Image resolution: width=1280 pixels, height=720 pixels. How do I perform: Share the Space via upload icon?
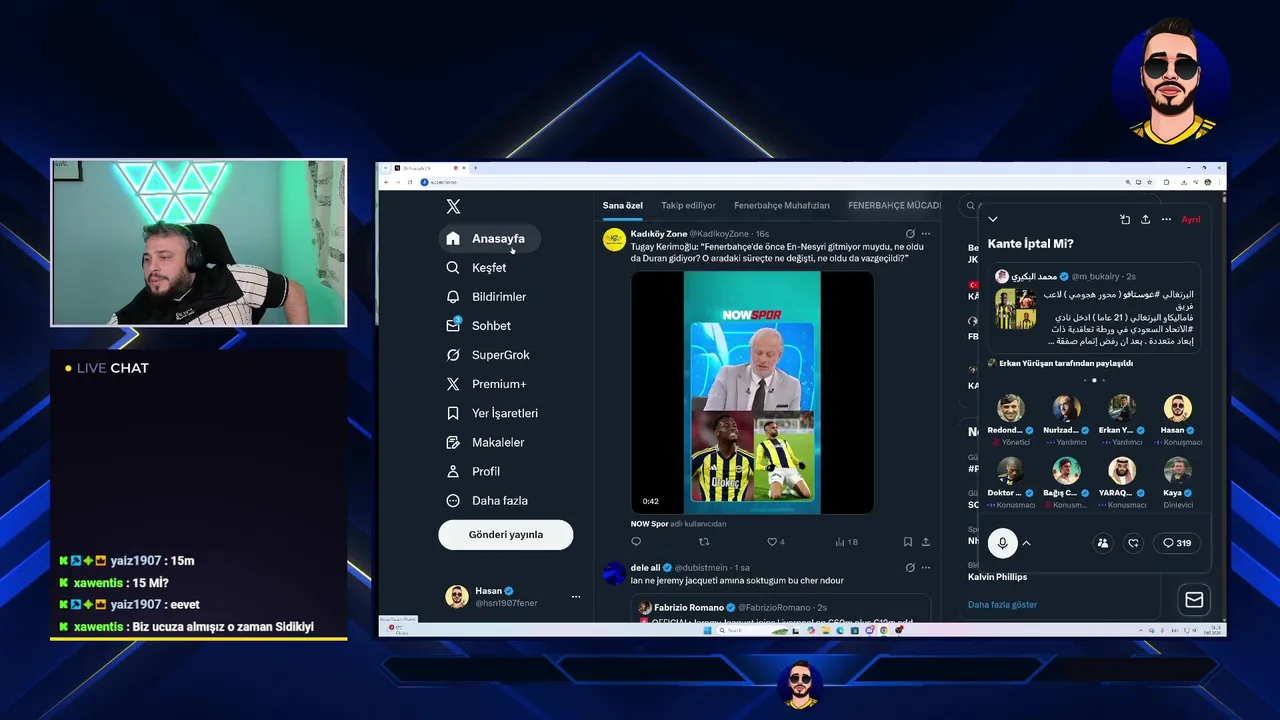point(1146,219)
